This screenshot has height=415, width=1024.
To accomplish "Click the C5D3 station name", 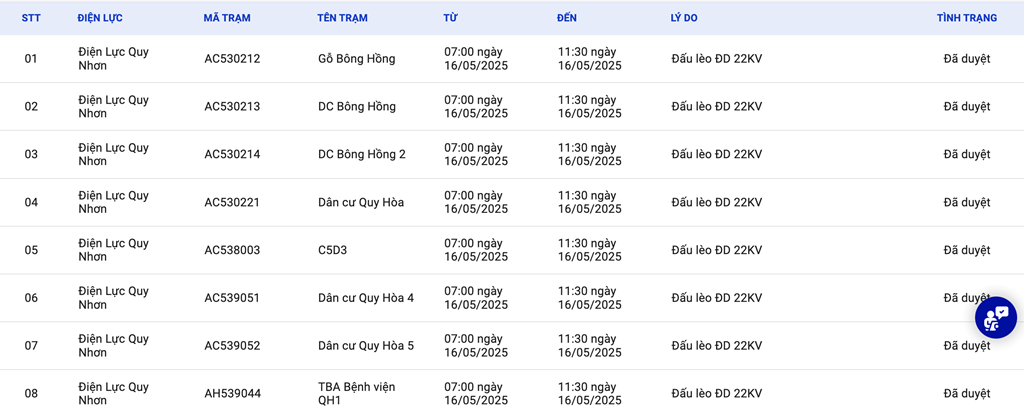I will click(x=332, y=251).
